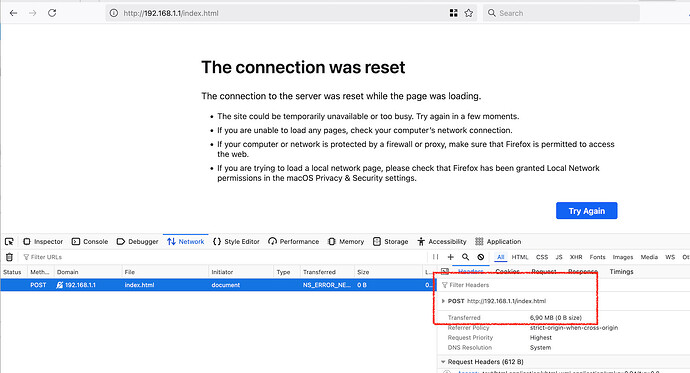The height and width of the screenshot is (373, 690).
Task: Open the Timings tab in request details
Action: [x=621, y=271]
